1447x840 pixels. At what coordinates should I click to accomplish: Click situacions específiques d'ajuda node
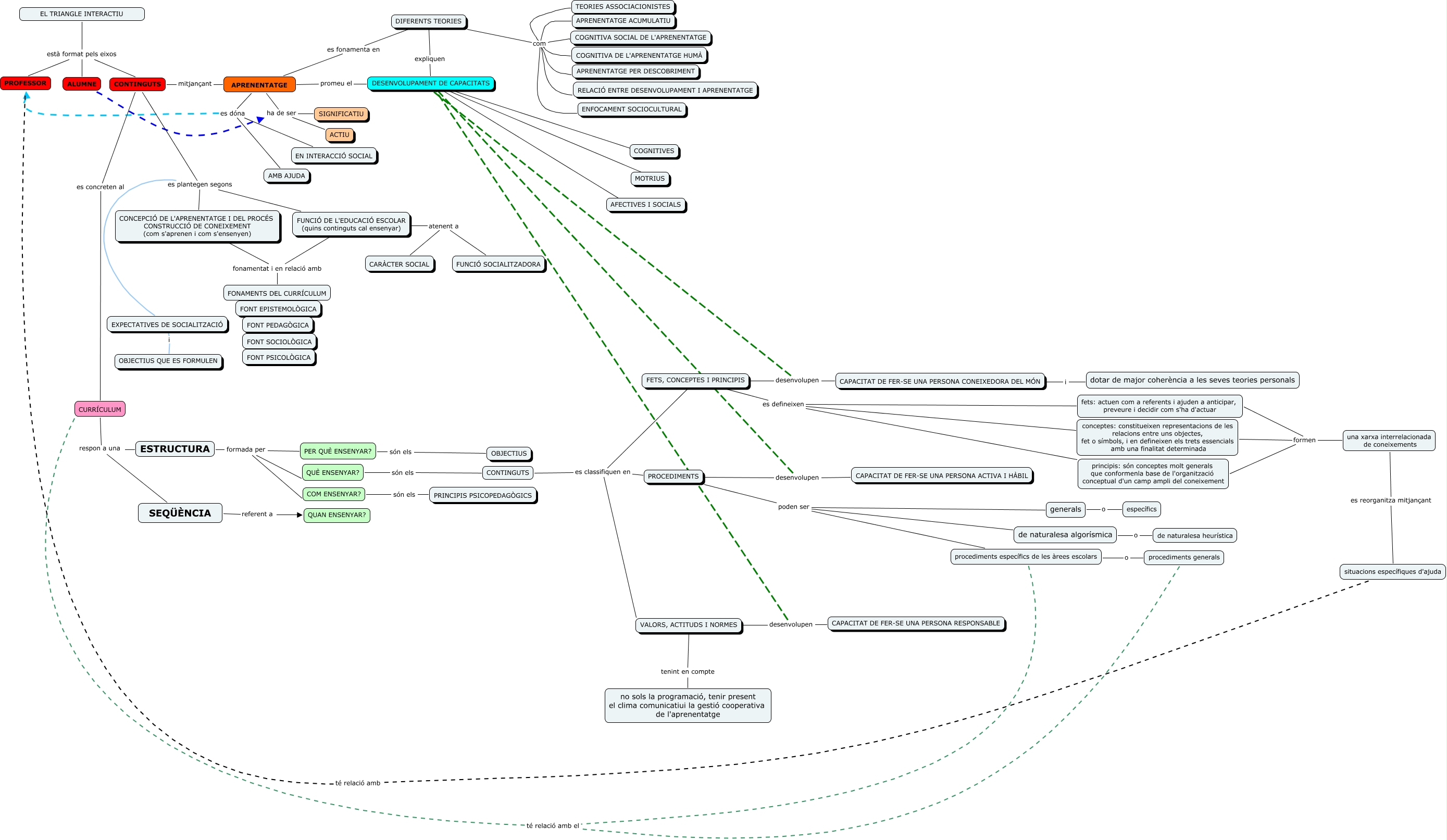pos(1392,572)
